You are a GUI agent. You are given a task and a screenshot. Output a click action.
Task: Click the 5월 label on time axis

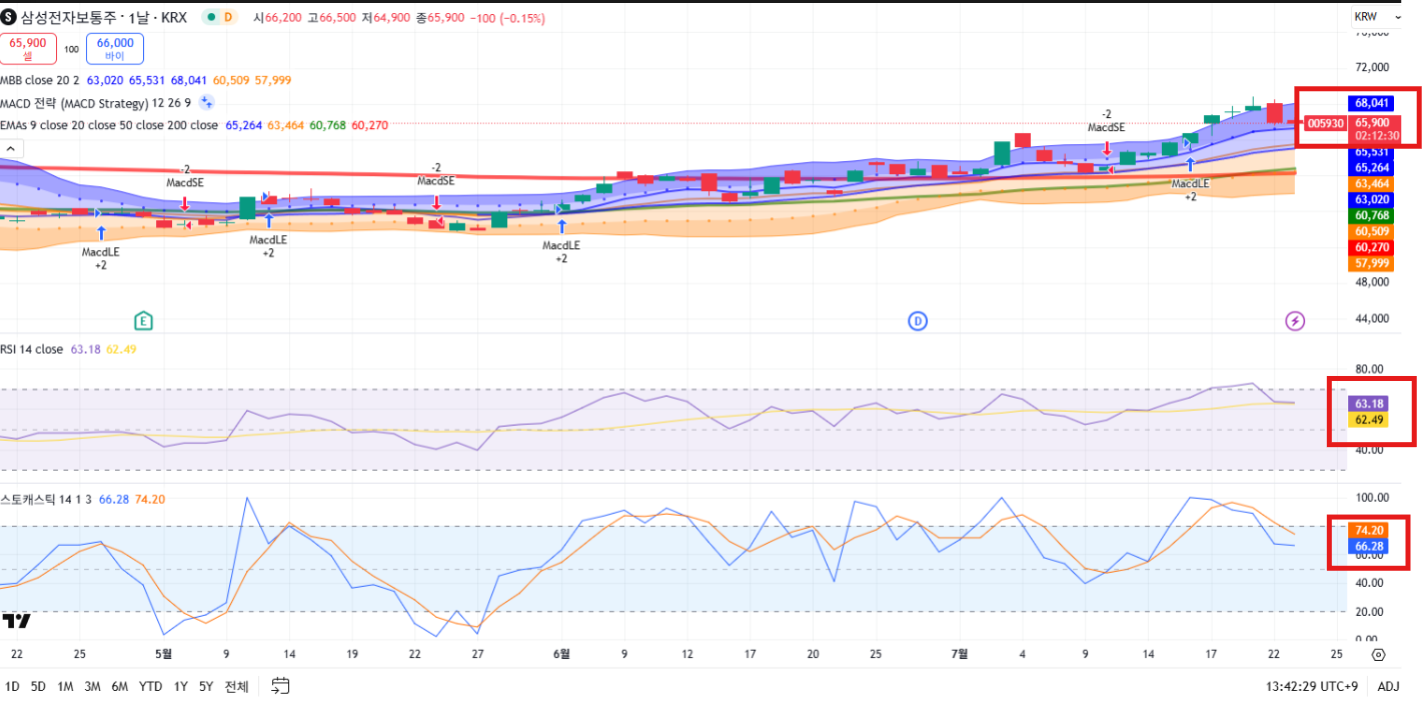(164, 654)
